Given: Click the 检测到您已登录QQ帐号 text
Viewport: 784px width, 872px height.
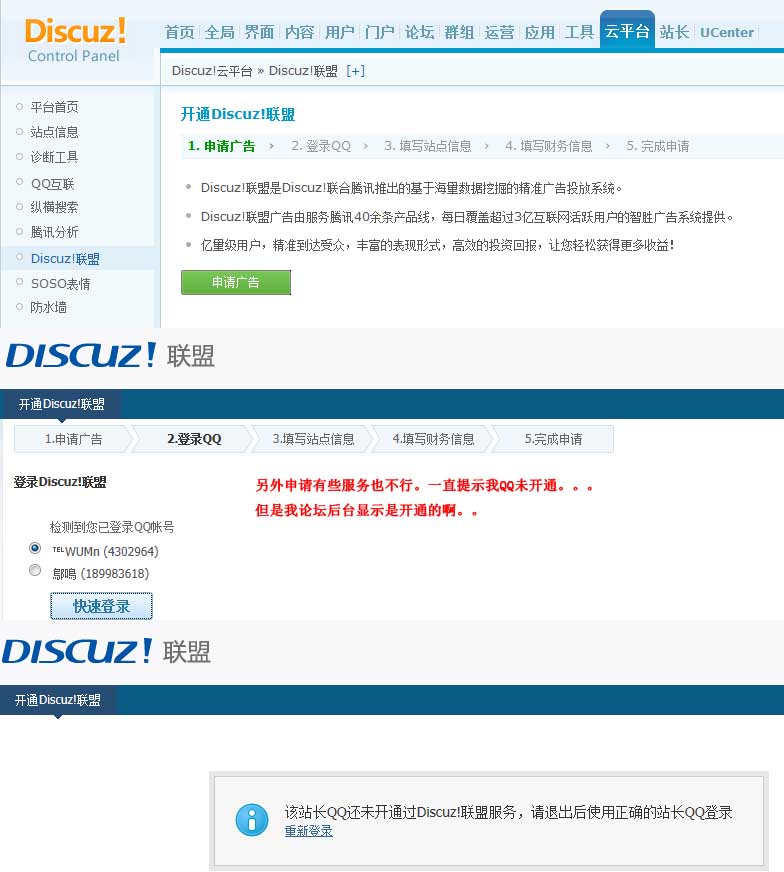Looking at the screenshot, I should [112, 527].
